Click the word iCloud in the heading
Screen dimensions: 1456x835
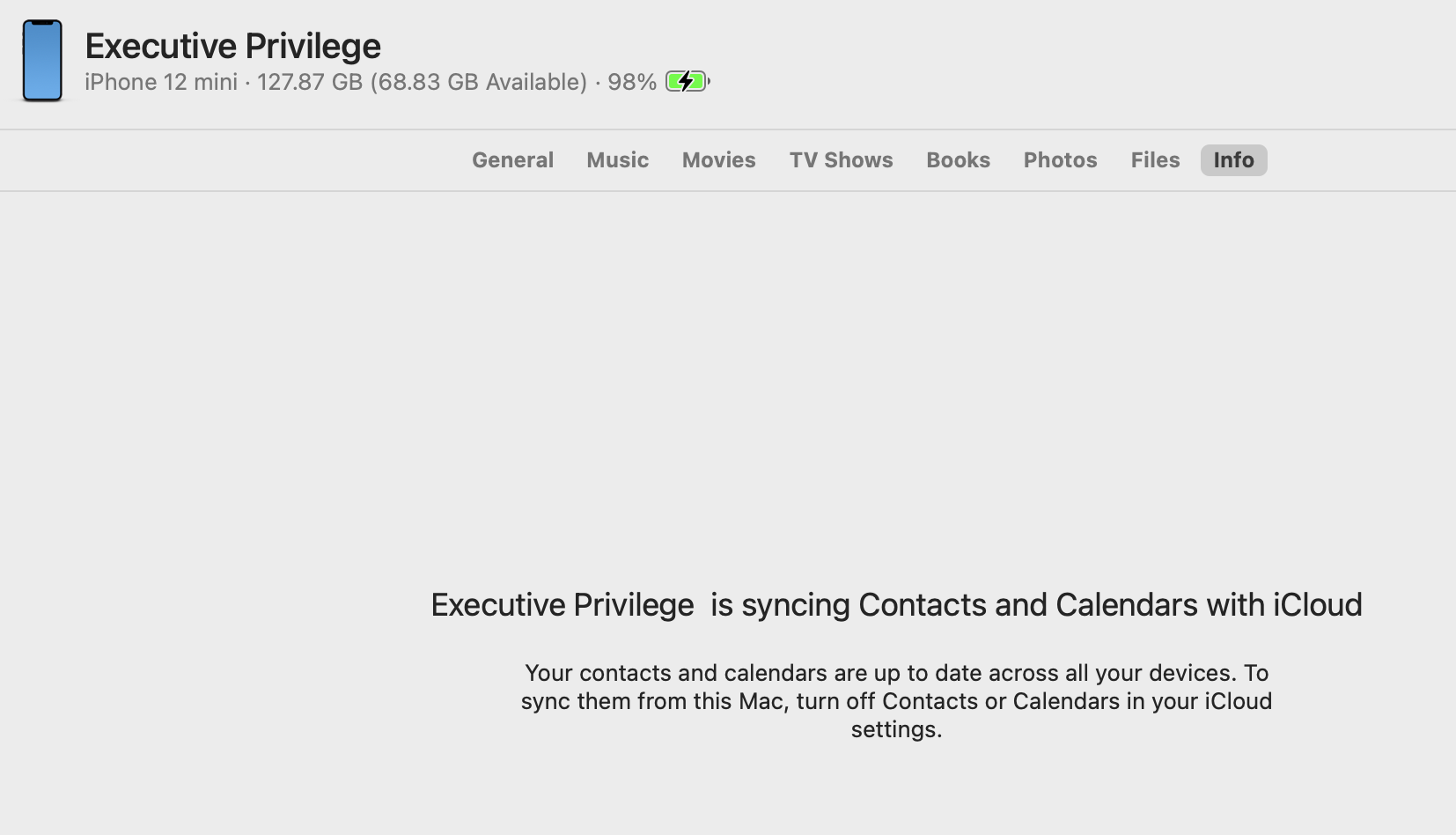point(1317,605)
